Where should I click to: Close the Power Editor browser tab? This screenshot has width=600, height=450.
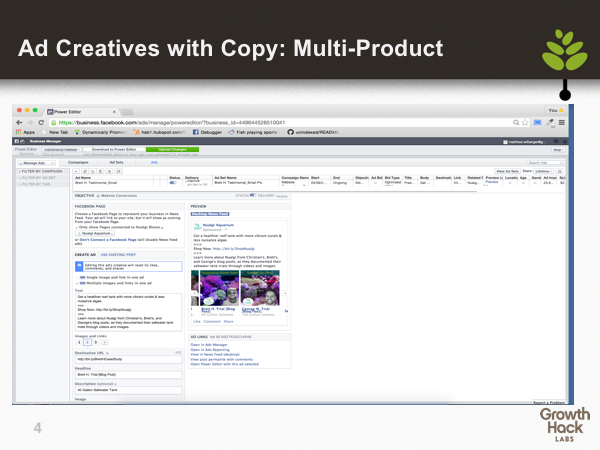[114, 112]
